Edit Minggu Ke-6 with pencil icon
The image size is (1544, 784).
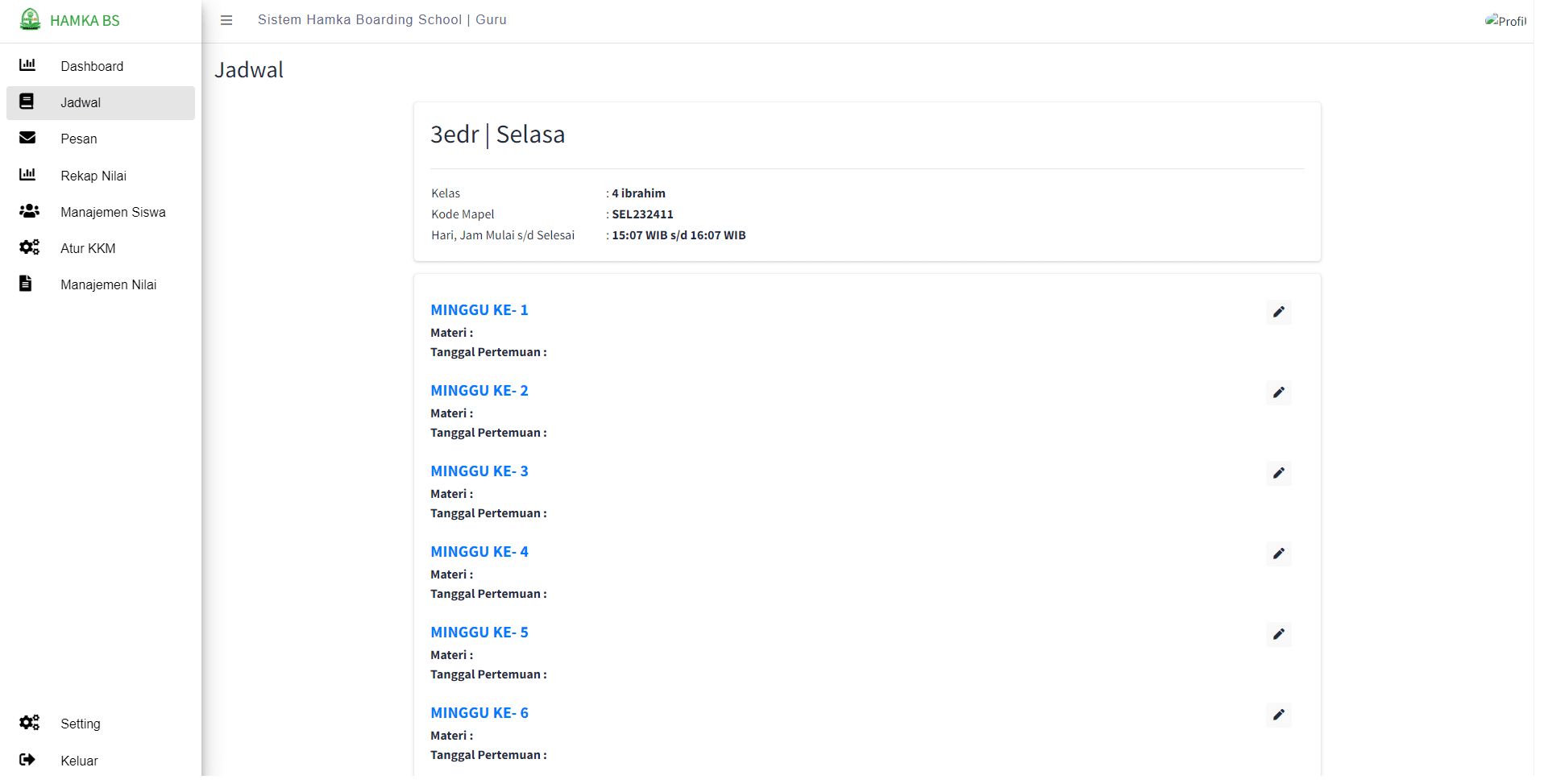(1279, 715)
